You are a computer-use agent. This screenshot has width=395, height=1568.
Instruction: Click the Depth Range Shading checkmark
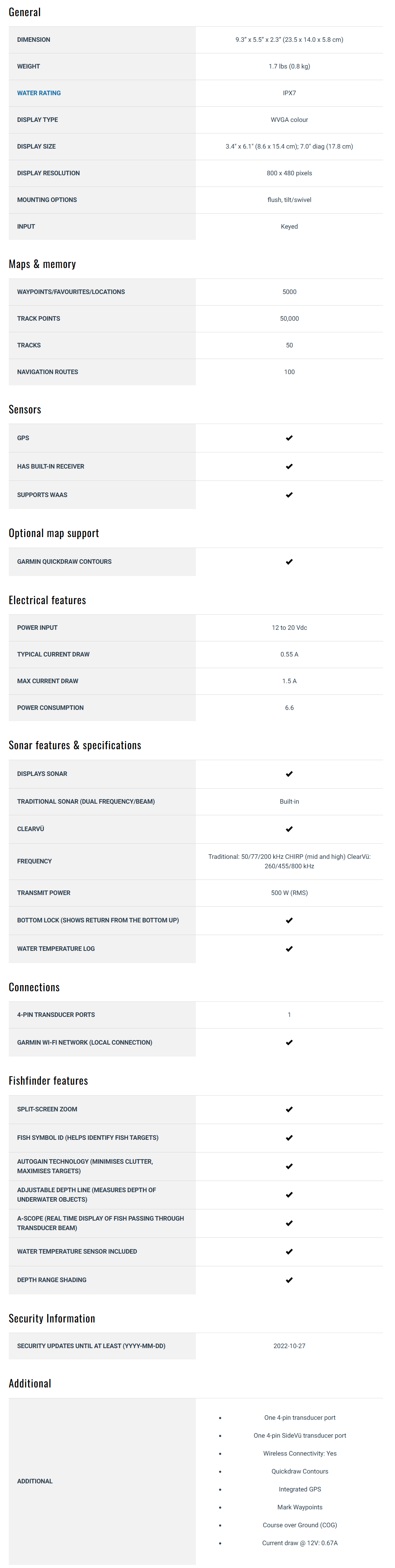pyautogui.click(x=289, y=1280)
